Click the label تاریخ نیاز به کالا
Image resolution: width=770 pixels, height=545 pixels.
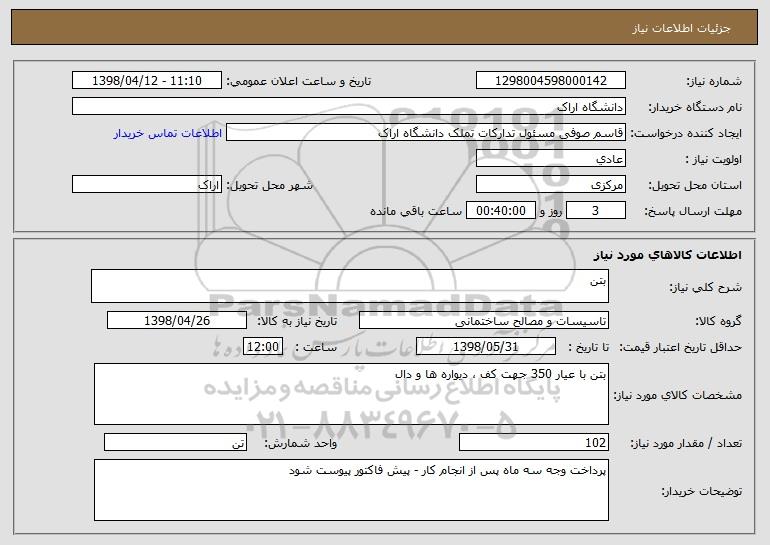pyautogui.click(x=297, y=322)
